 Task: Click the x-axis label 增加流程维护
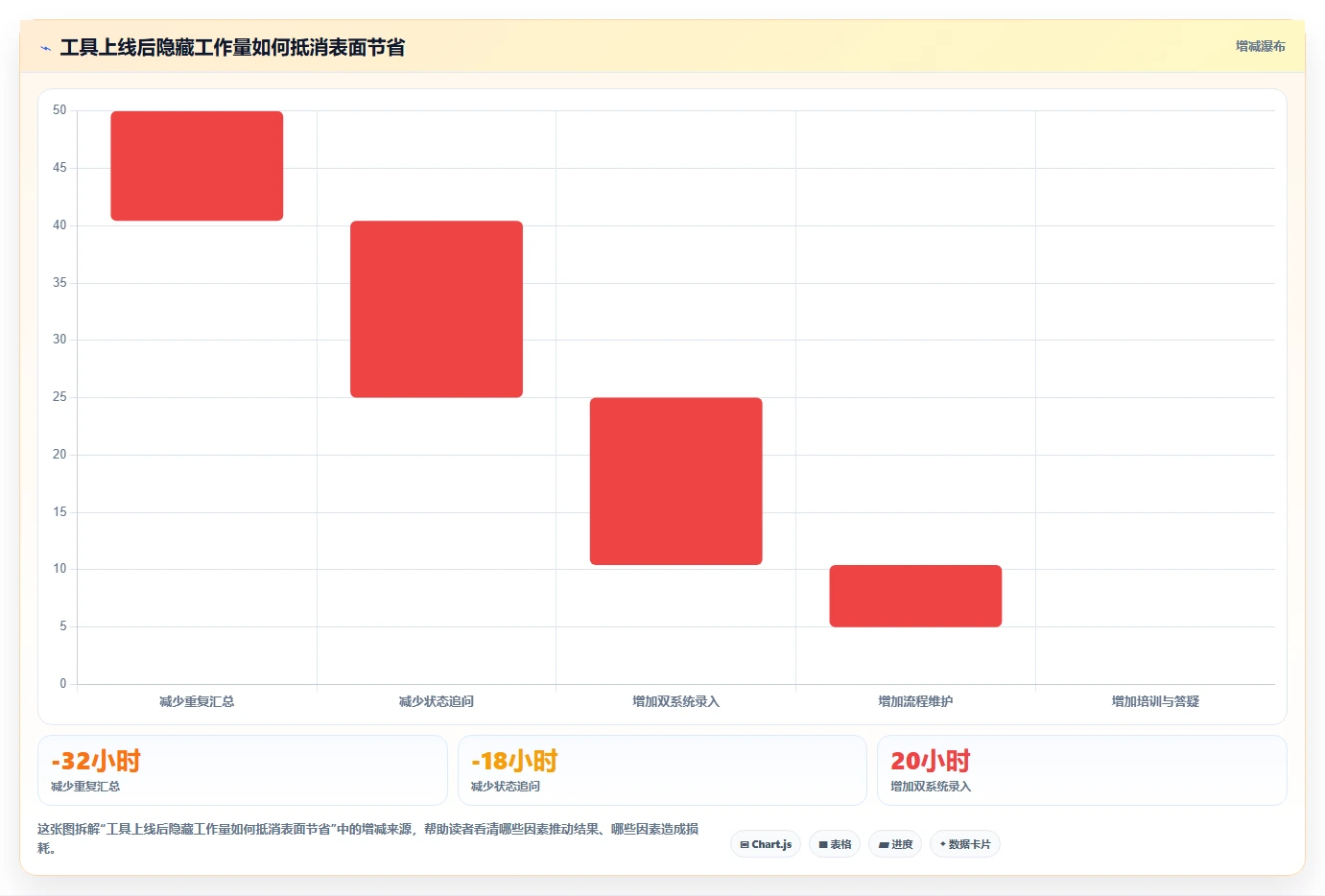pos(915,701)
